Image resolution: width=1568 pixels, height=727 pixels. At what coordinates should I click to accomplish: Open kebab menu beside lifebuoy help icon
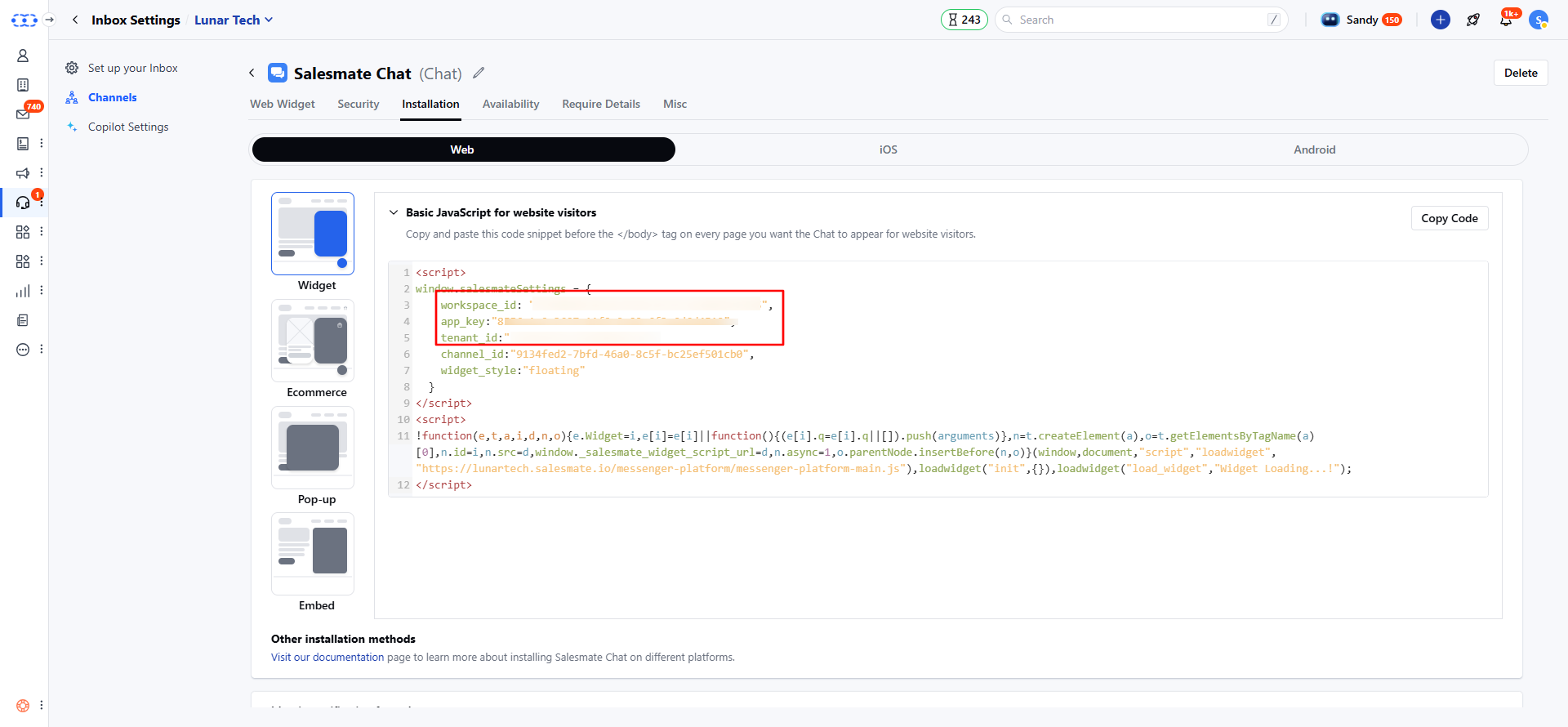pyautogui.click(x=42, y=706)
